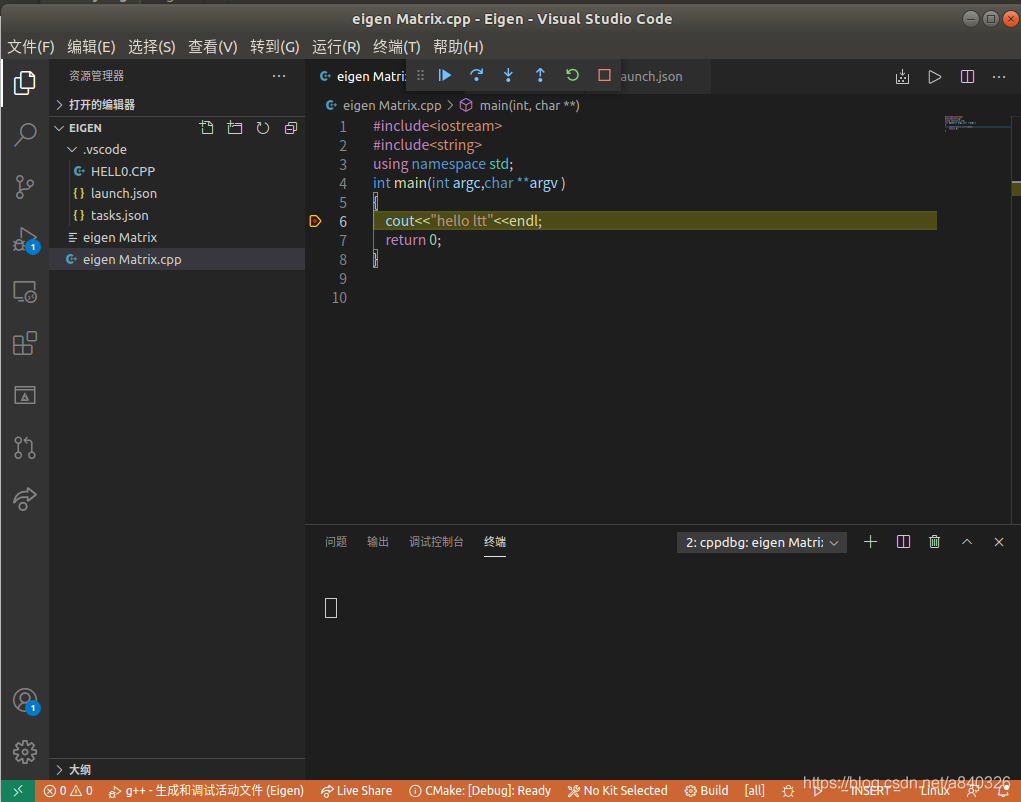Open the terminal selector dropdown
The image size is (1021, 802).
[x=762, y=542]
